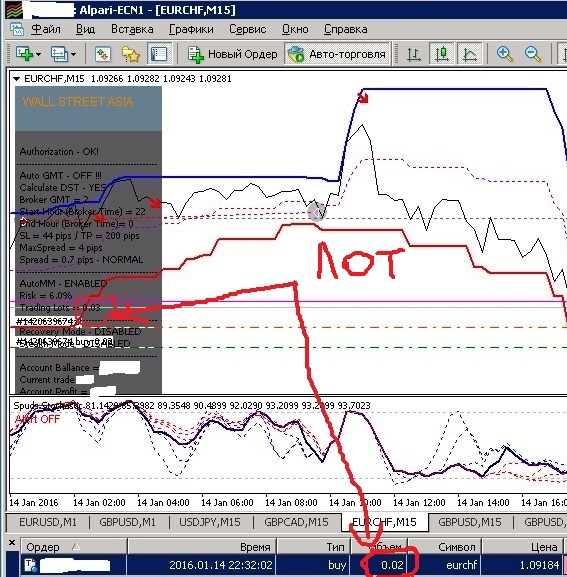Expand the Profiles dropdown arrow
Image resolution: width=567 pixels, height=577 pixels.
pyautogui.click(x=74, y=54)
